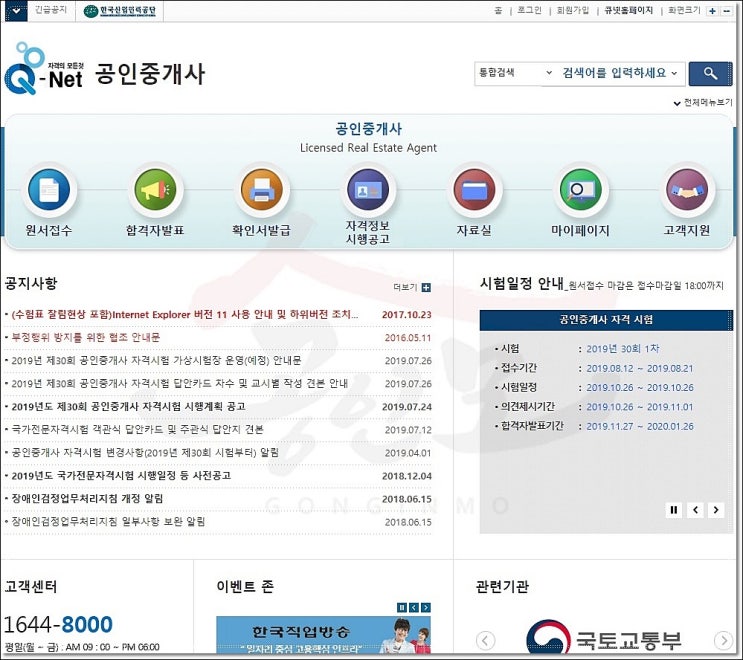The height and width of the screenshot is (660, 743).
Task: Open Internet Explorer 버전 11 사용 안내 notice
Action: [x=185, y=315]
